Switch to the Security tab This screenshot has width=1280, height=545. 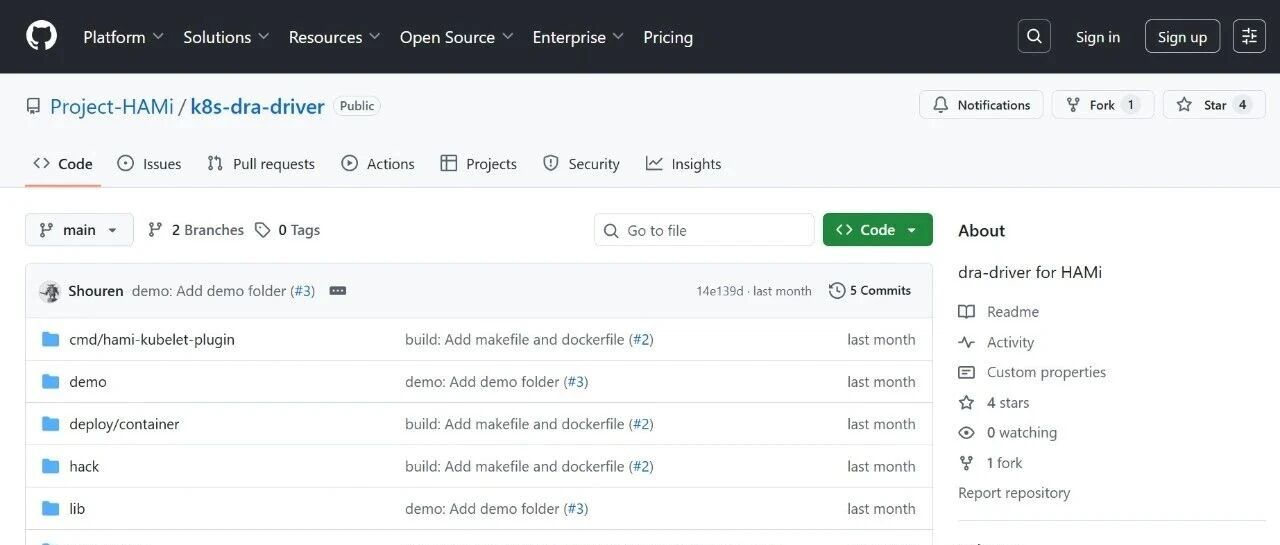581,164
